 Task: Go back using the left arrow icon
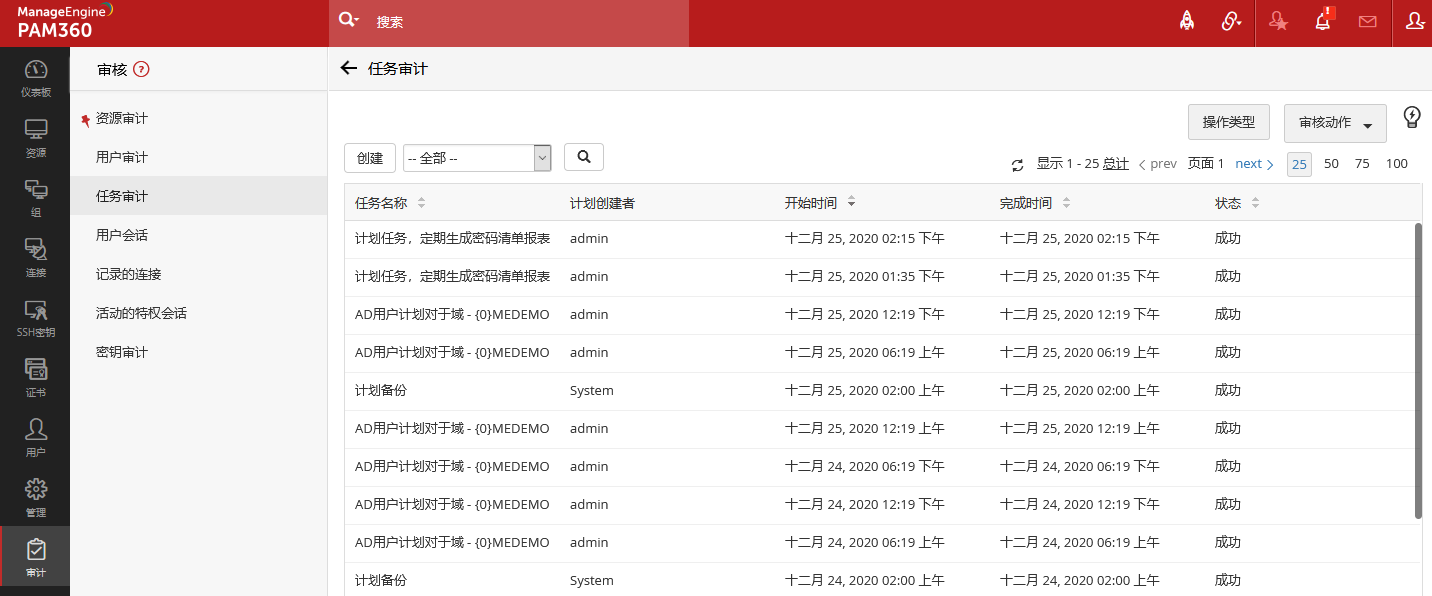348,68
